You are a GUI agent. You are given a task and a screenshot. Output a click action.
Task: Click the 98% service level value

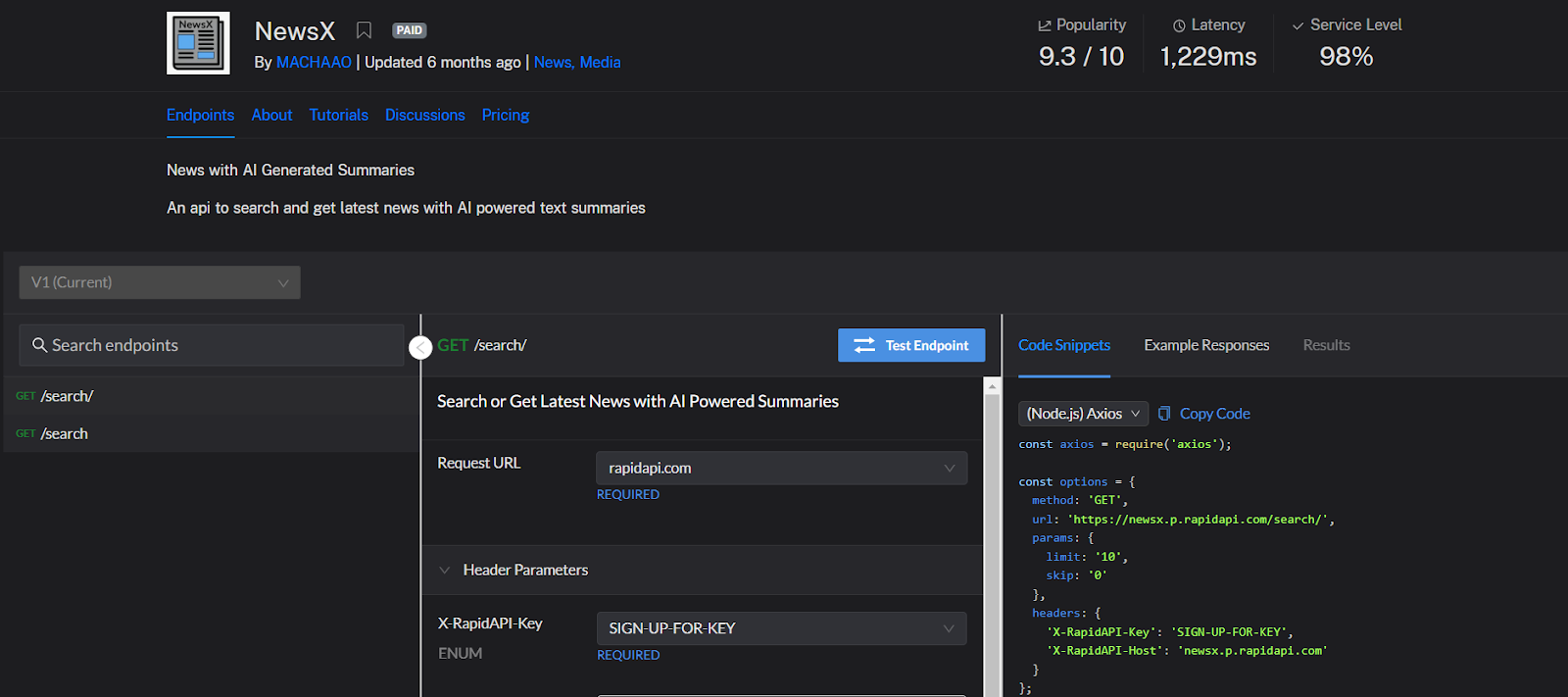click(1347, 57)
